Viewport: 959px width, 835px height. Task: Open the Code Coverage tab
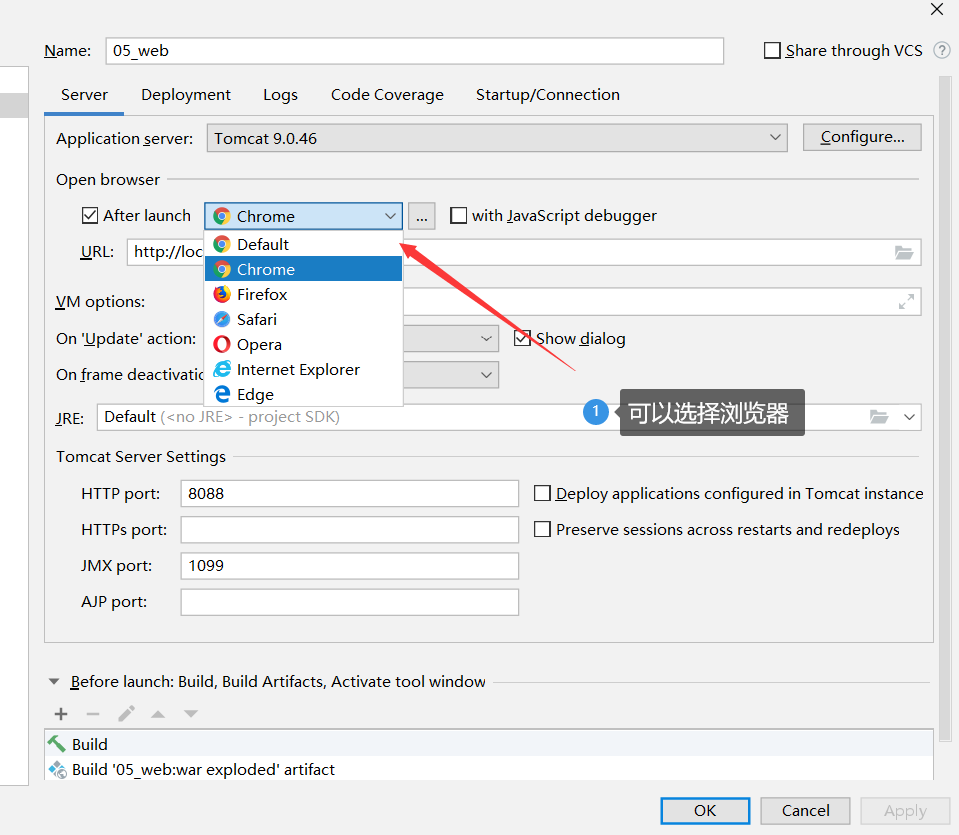(x=387, y=94)
